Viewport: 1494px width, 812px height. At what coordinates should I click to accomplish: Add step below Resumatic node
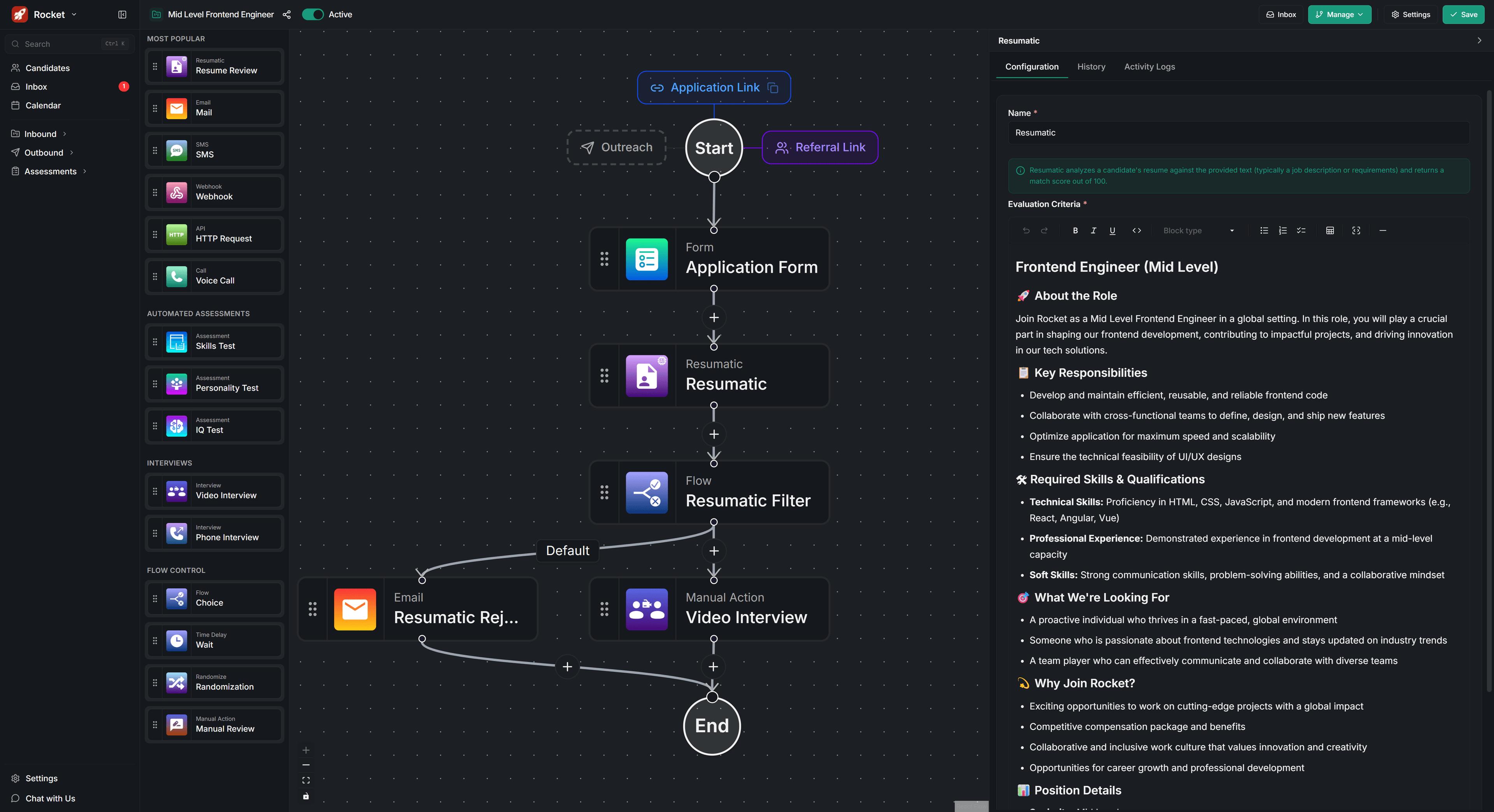[714, 434]
